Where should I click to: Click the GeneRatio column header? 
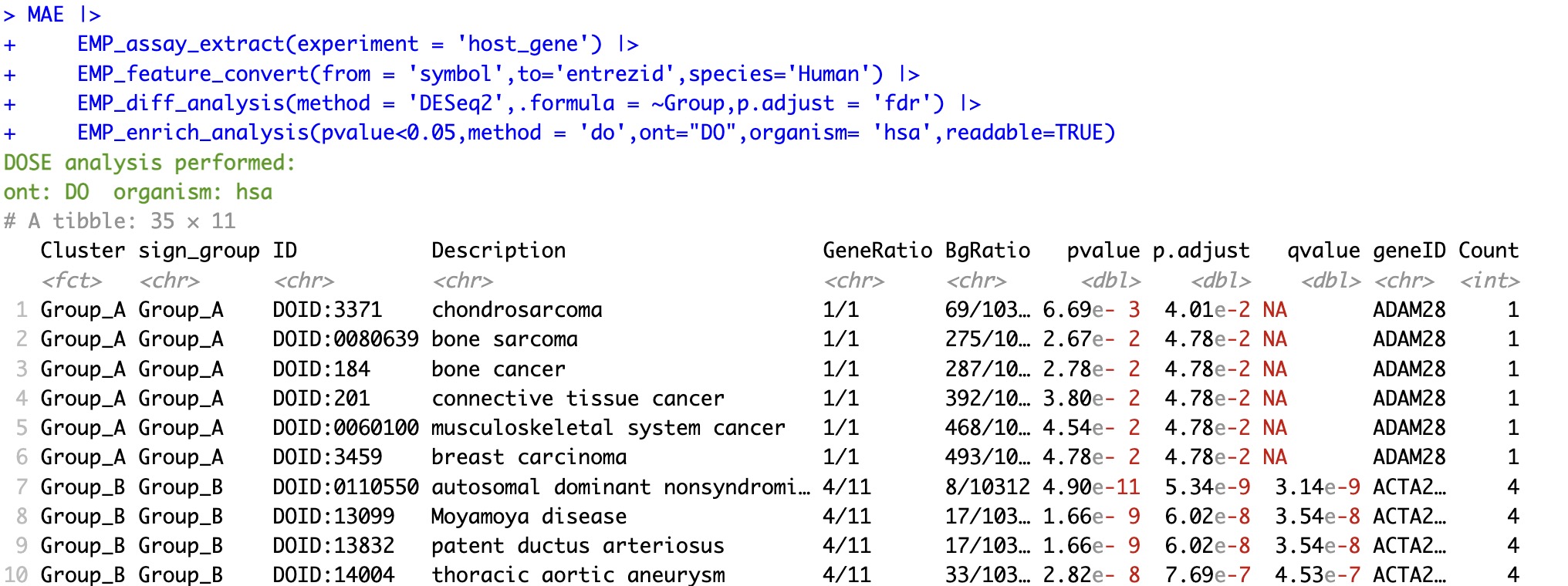click(877, 251)
